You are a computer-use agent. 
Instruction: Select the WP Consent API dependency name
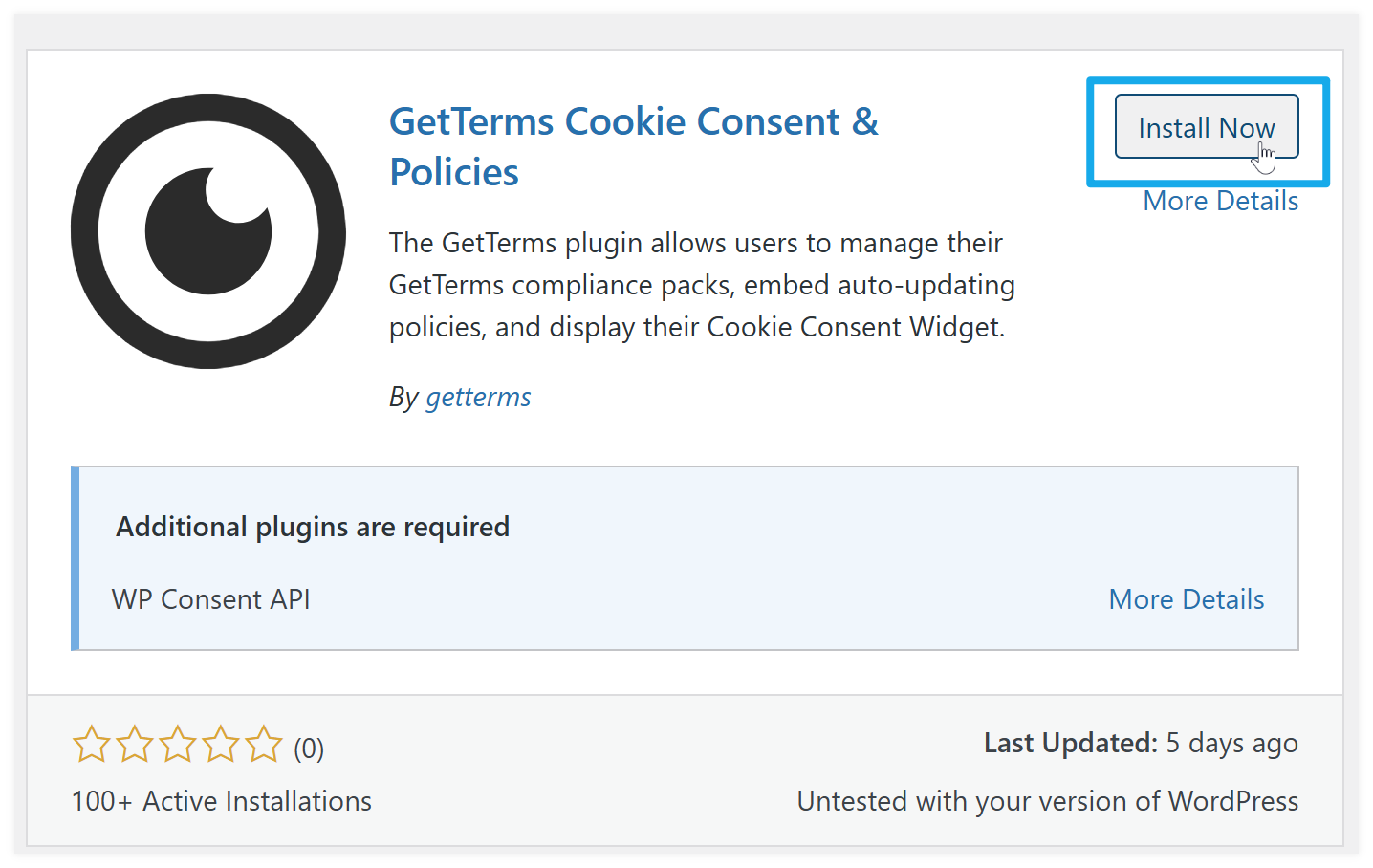[211, 599]
